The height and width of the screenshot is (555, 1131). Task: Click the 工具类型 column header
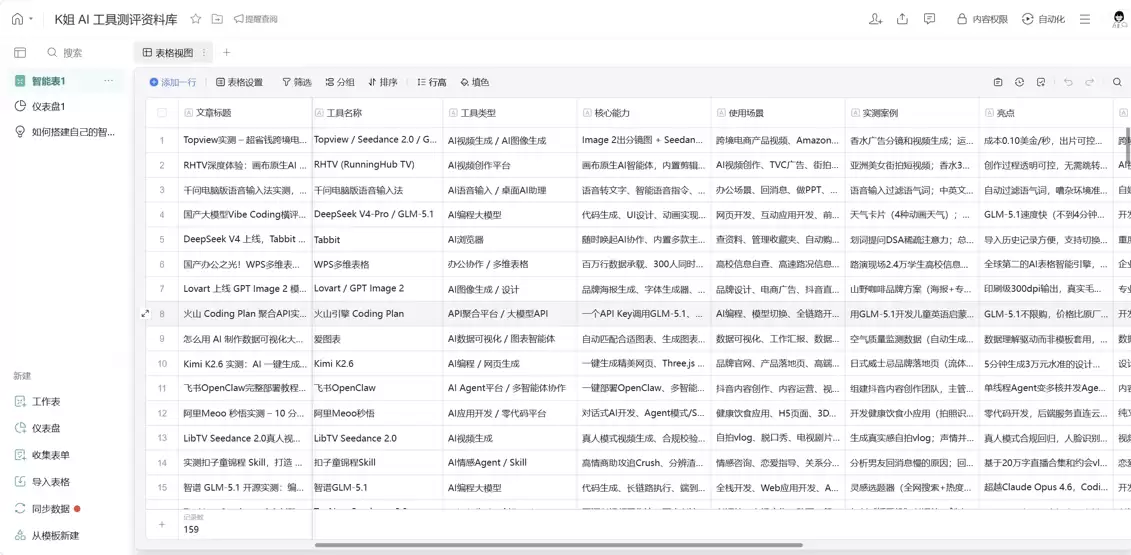pyautogui.click(x=510, y=113)
